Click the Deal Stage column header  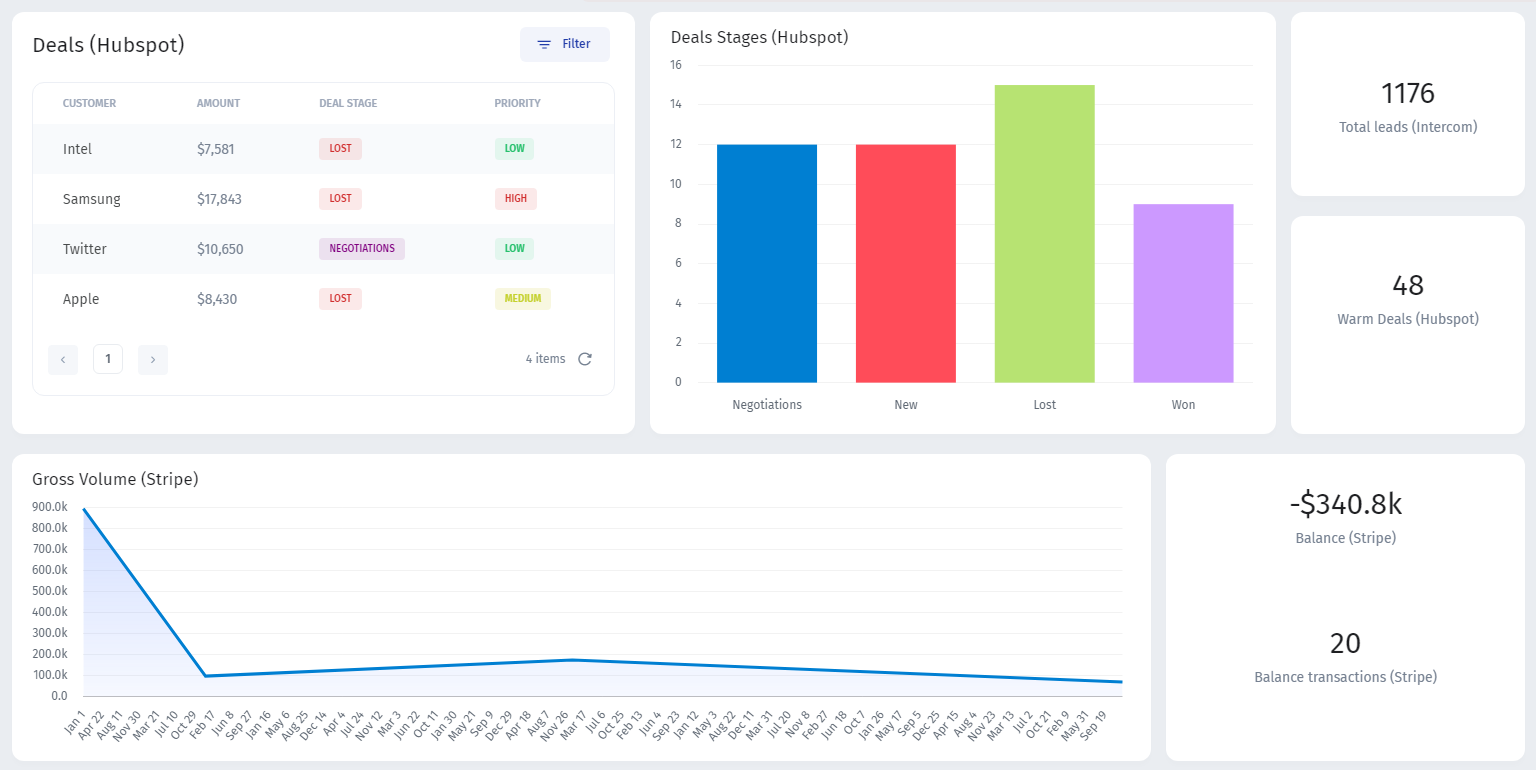(348, 103)
